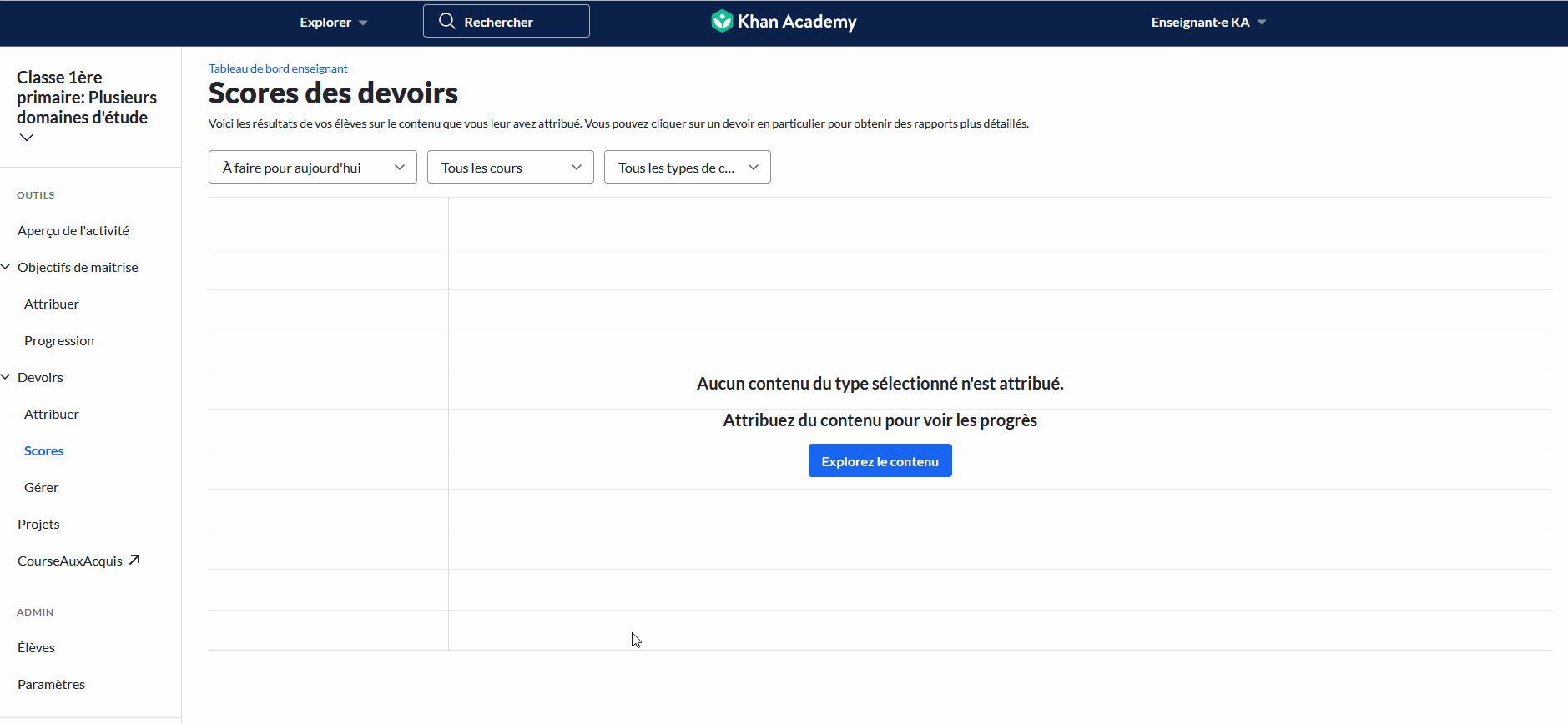The width and height of the screenshot is (1568, 724).
Task: Open the Gérer sidebar item
Action: tap(42, 487)
